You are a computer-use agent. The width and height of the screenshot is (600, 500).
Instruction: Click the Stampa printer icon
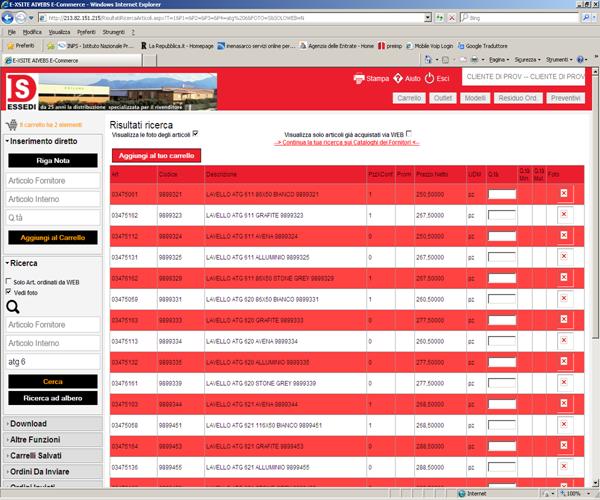point(359,78)
